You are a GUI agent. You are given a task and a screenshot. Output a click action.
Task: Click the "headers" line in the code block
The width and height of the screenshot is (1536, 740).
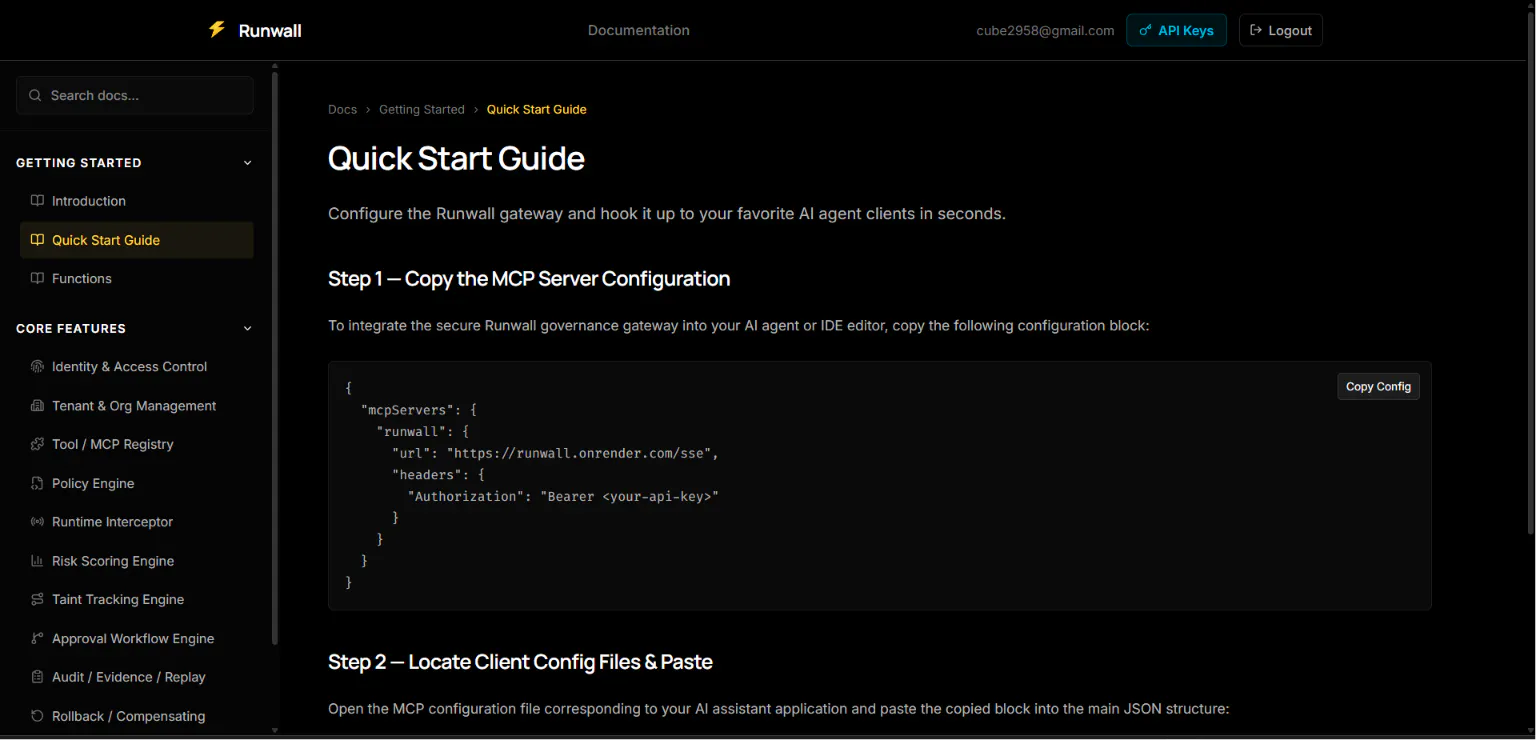[438, 475]
